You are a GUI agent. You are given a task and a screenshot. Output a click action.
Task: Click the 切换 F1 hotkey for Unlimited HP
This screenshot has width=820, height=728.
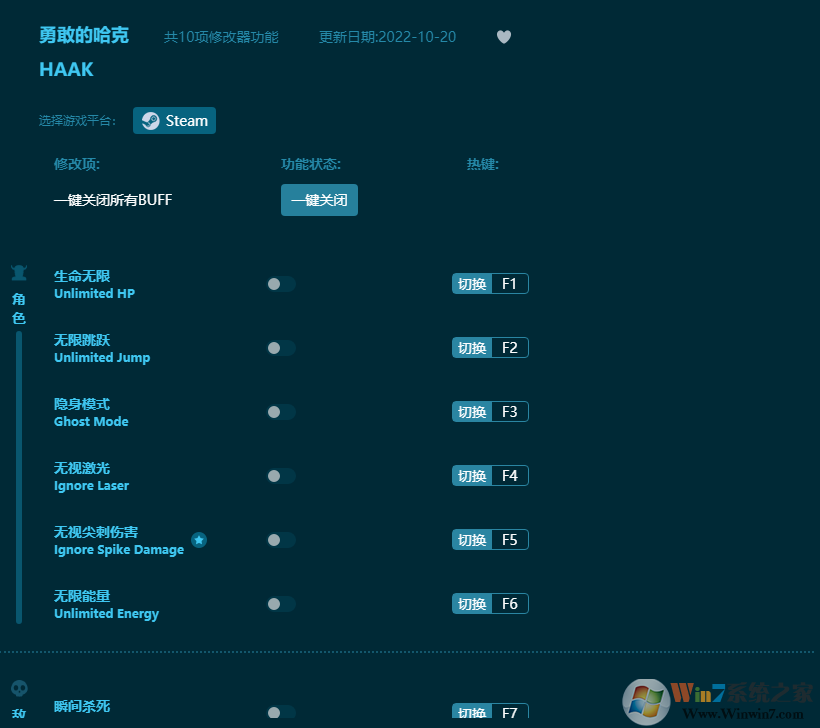pyautogui.click(x=490, y=283)
